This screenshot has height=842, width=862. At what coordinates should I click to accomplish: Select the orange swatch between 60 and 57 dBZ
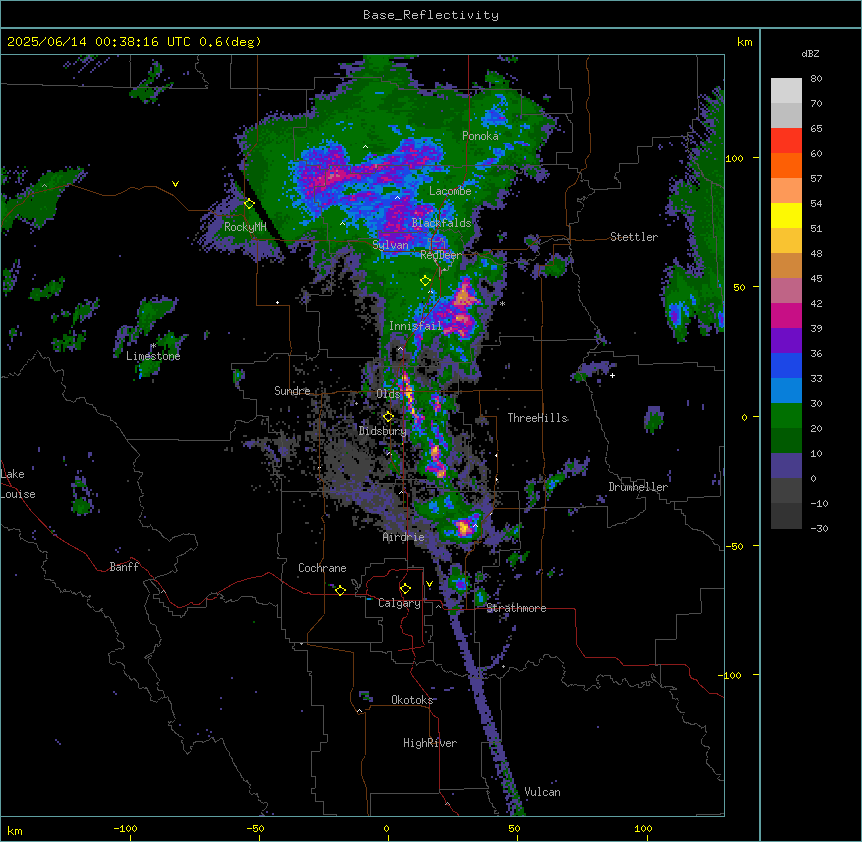tap(786, 165)
